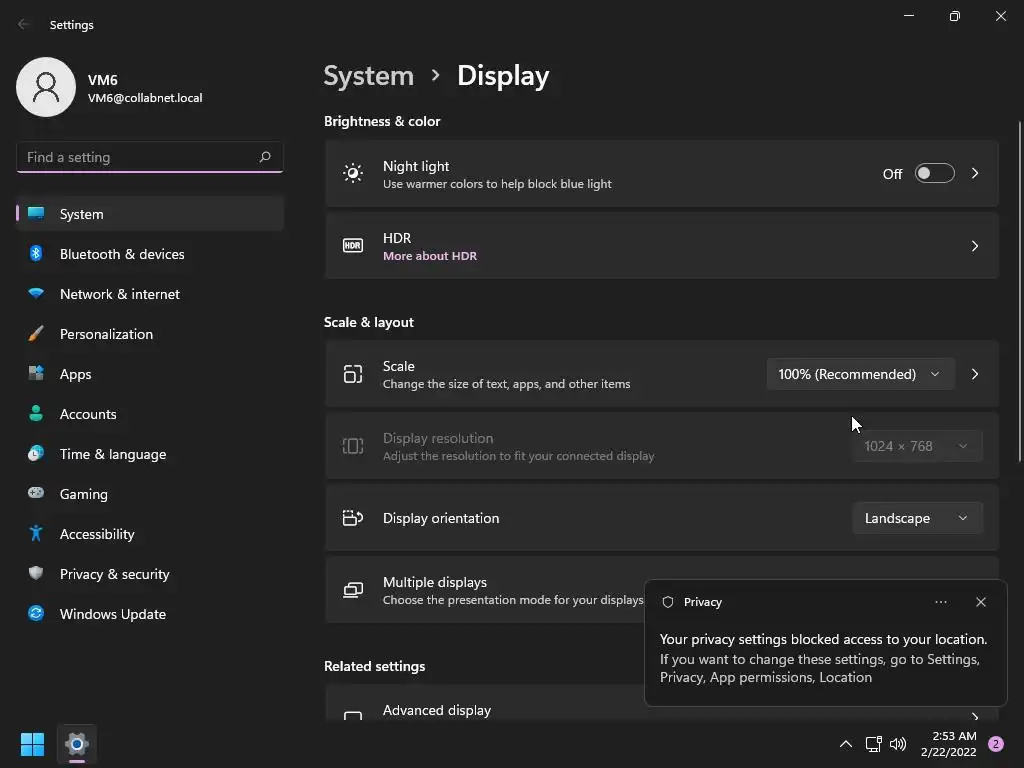Screen dimensions: 1024x768
Task: Open the Display orientation dropdown
Action: 916,518
